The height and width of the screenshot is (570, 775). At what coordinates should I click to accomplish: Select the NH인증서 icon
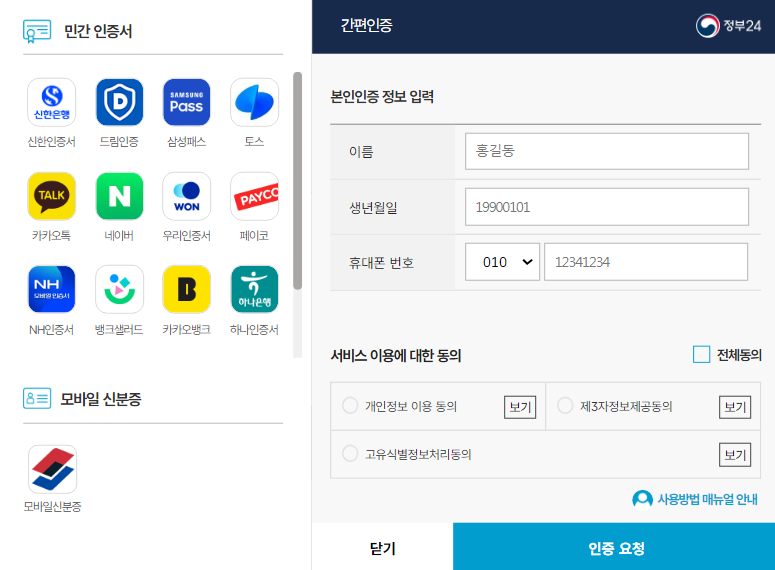tap(51, 290)
